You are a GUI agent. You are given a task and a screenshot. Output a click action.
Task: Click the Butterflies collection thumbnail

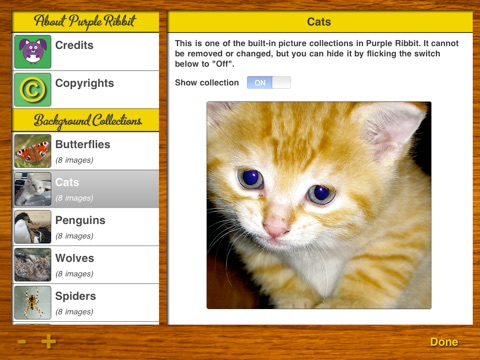(x=33, y=151)
